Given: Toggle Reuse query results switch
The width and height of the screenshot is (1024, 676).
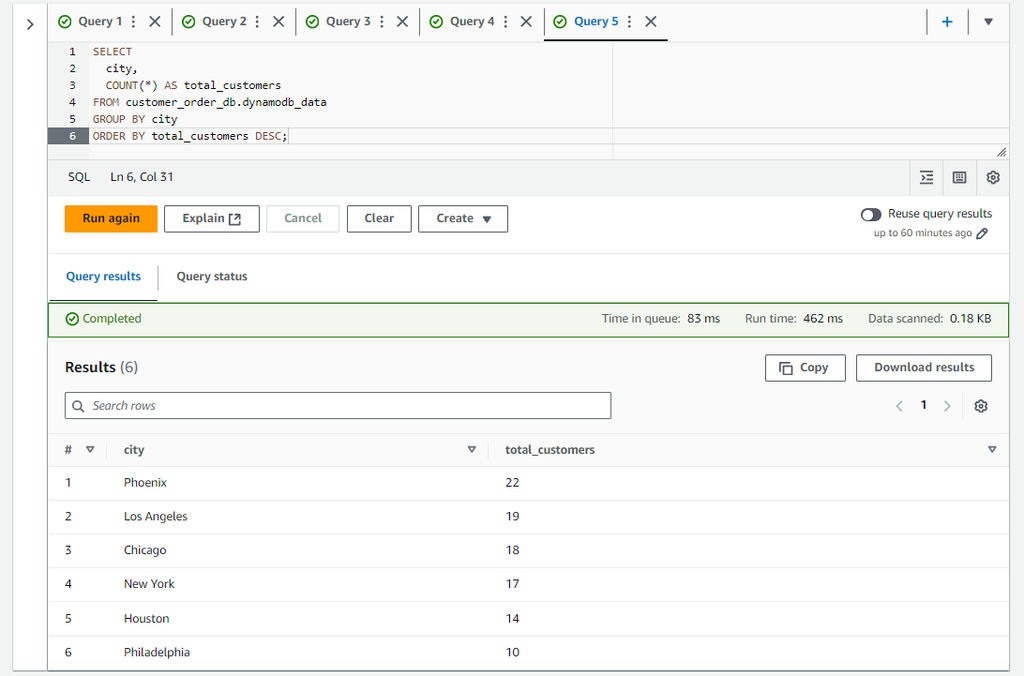Looking at the screenshot, I should point(871,214).
